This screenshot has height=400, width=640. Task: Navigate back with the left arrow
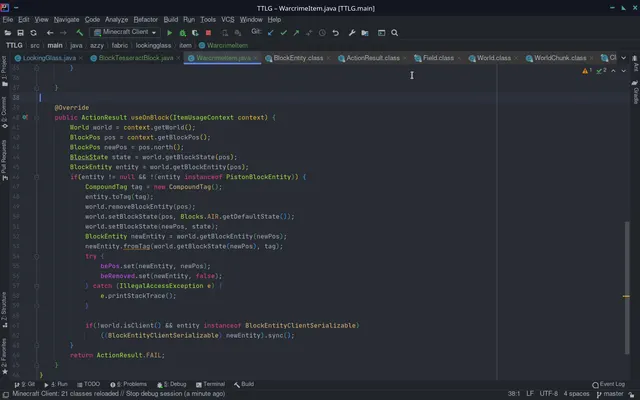pos(50,33)
